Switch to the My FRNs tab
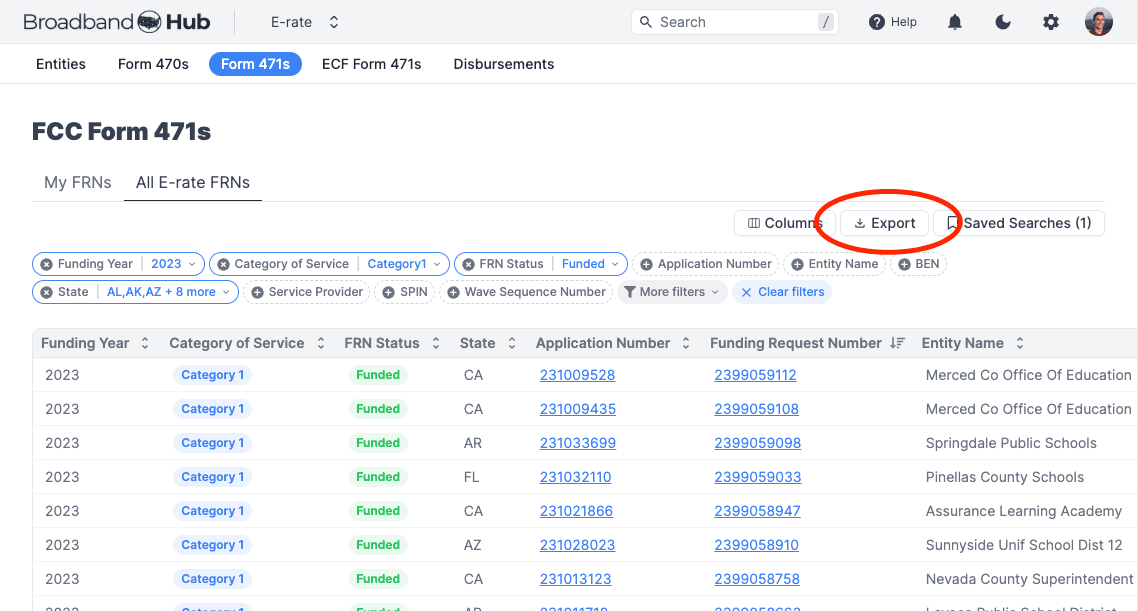 coord(77,182)
